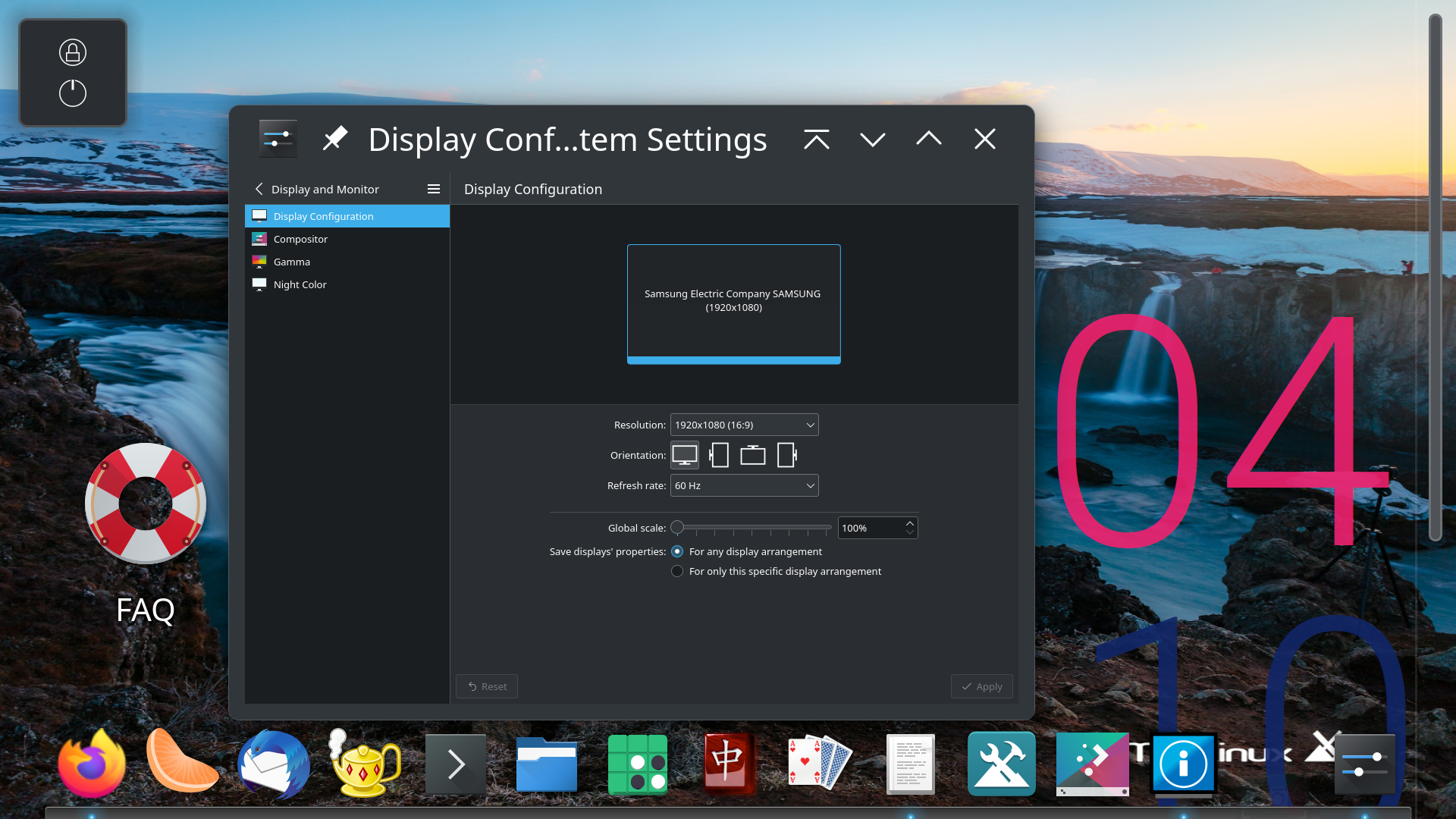This screenshot has height=819, width=1456.
Task: Click the 'Display and Monitor' header text
Action: coord(325,189)
